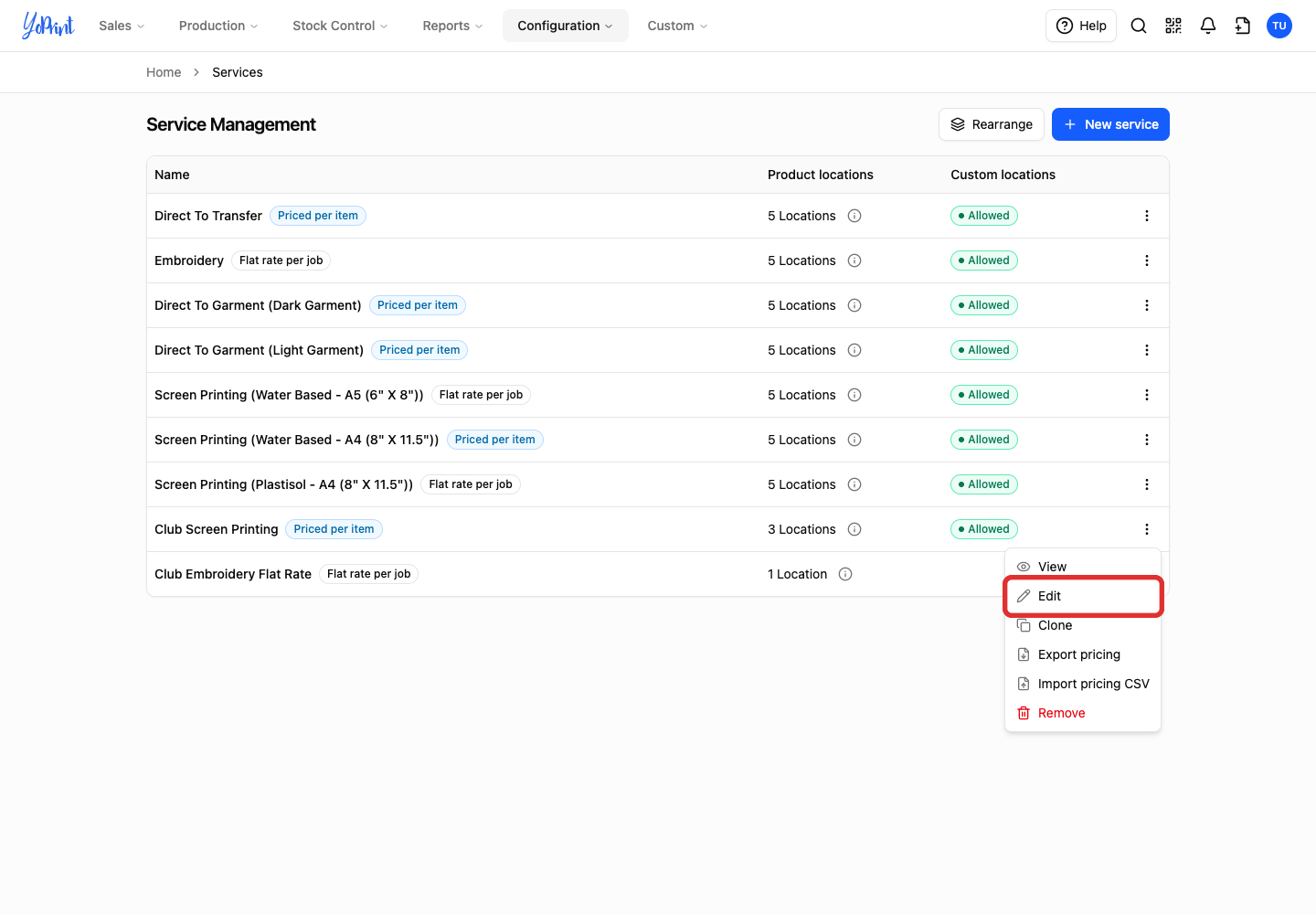Click the document import icon in the header
The image size is (1316, 914).
1243,26
